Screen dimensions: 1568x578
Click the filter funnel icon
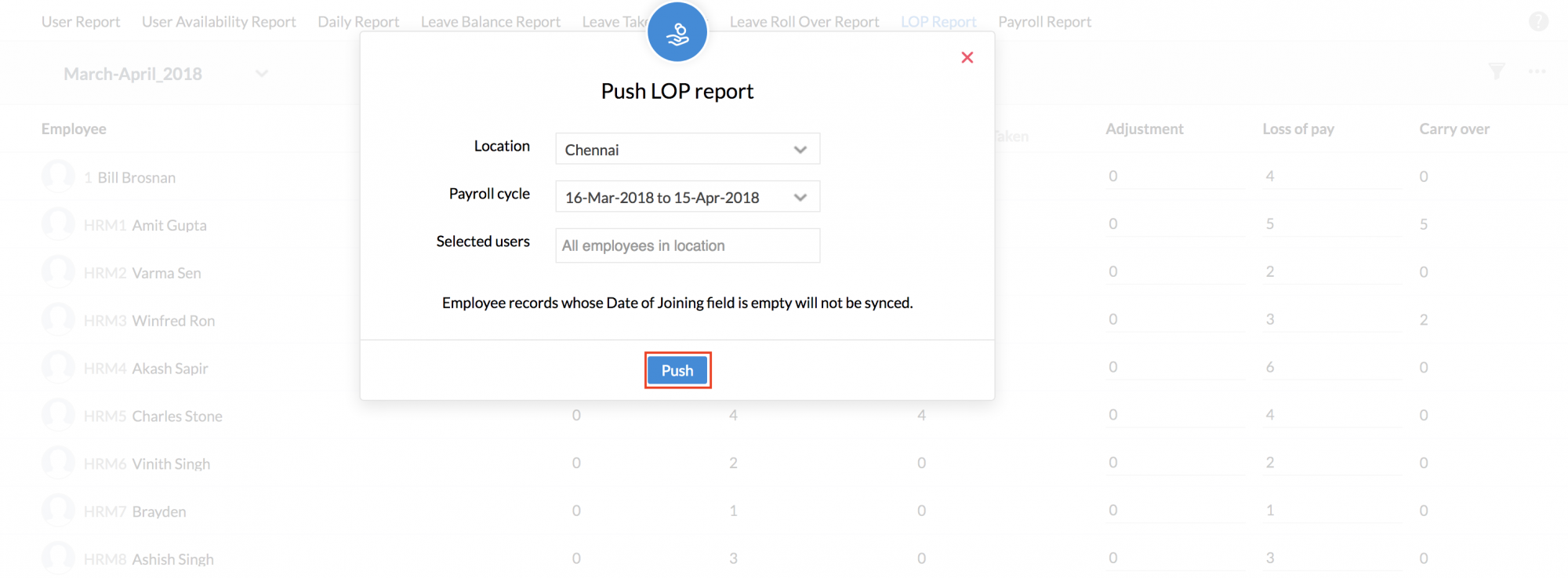[1497, 71]
